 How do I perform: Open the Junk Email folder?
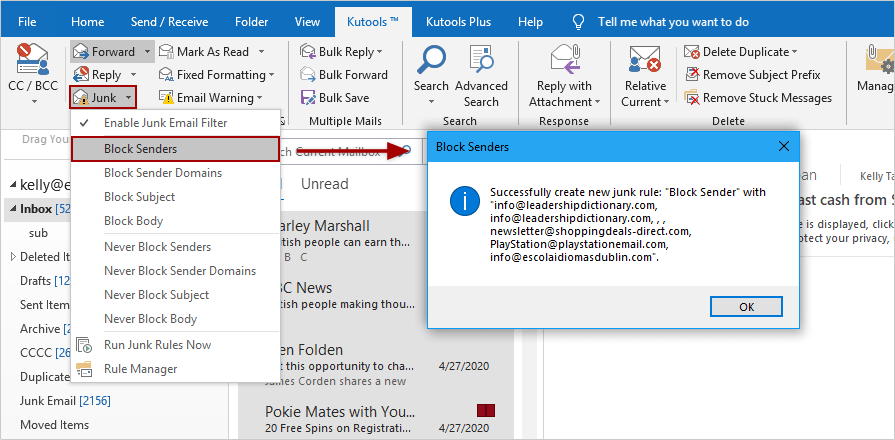pyautogui.click(x=65, y=401)
